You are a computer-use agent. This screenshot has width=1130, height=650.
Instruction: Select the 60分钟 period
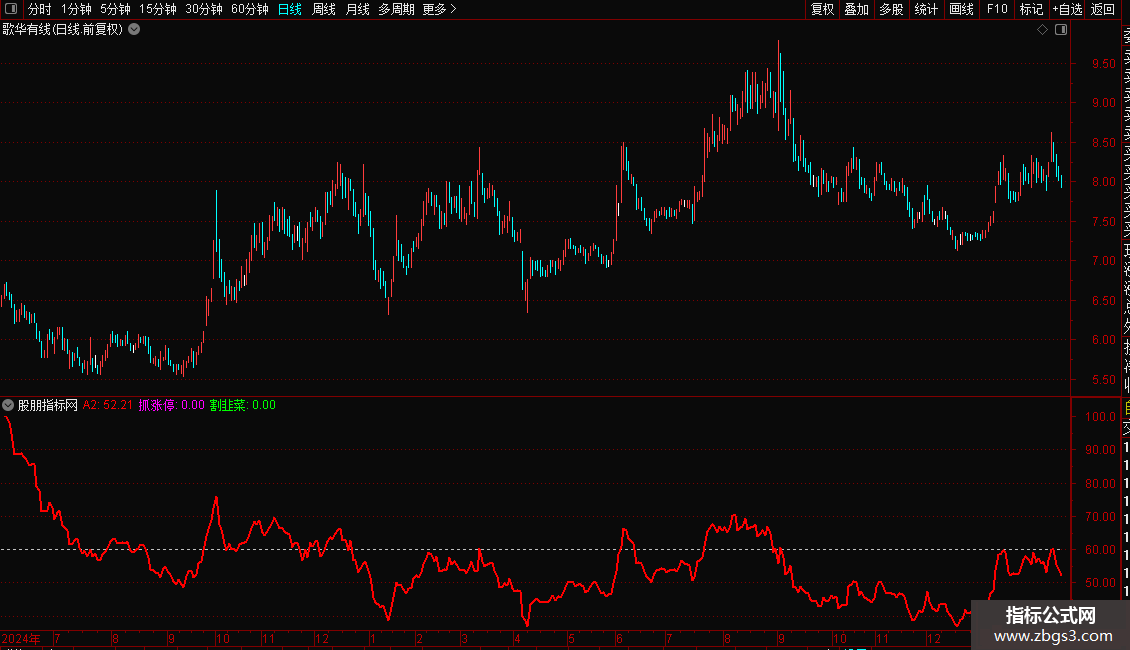(250, 9)
